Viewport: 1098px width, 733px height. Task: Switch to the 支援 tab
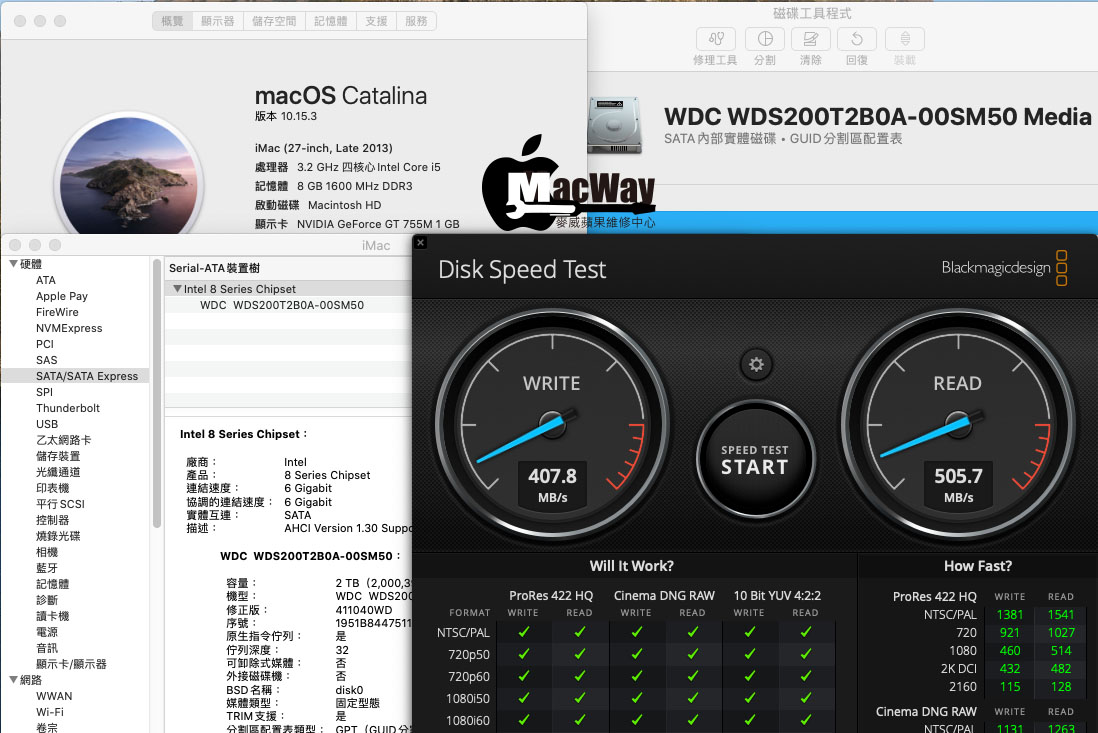point(376,21)
